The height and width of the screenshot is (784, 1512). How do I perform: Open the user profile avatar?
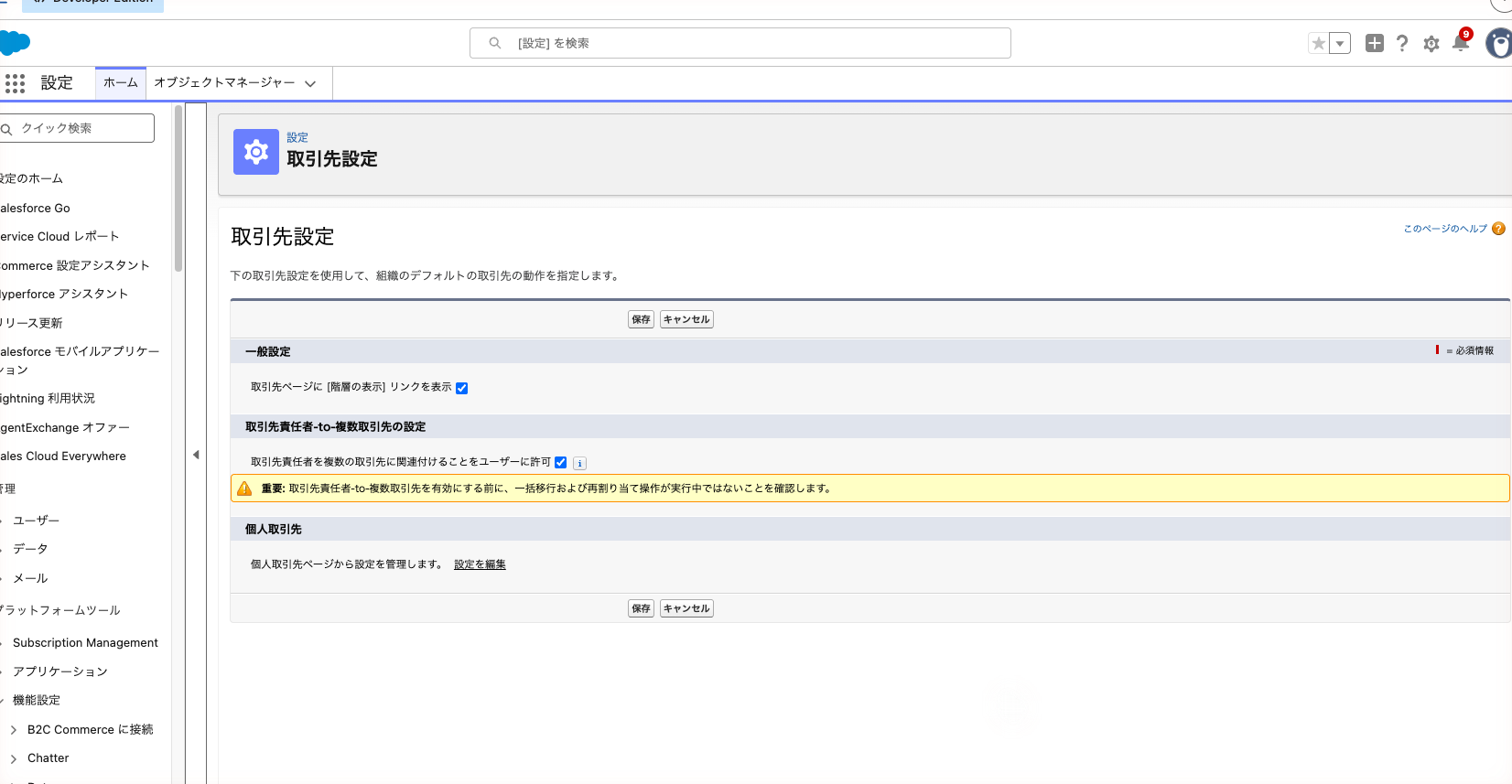(x=1499, y=43)
